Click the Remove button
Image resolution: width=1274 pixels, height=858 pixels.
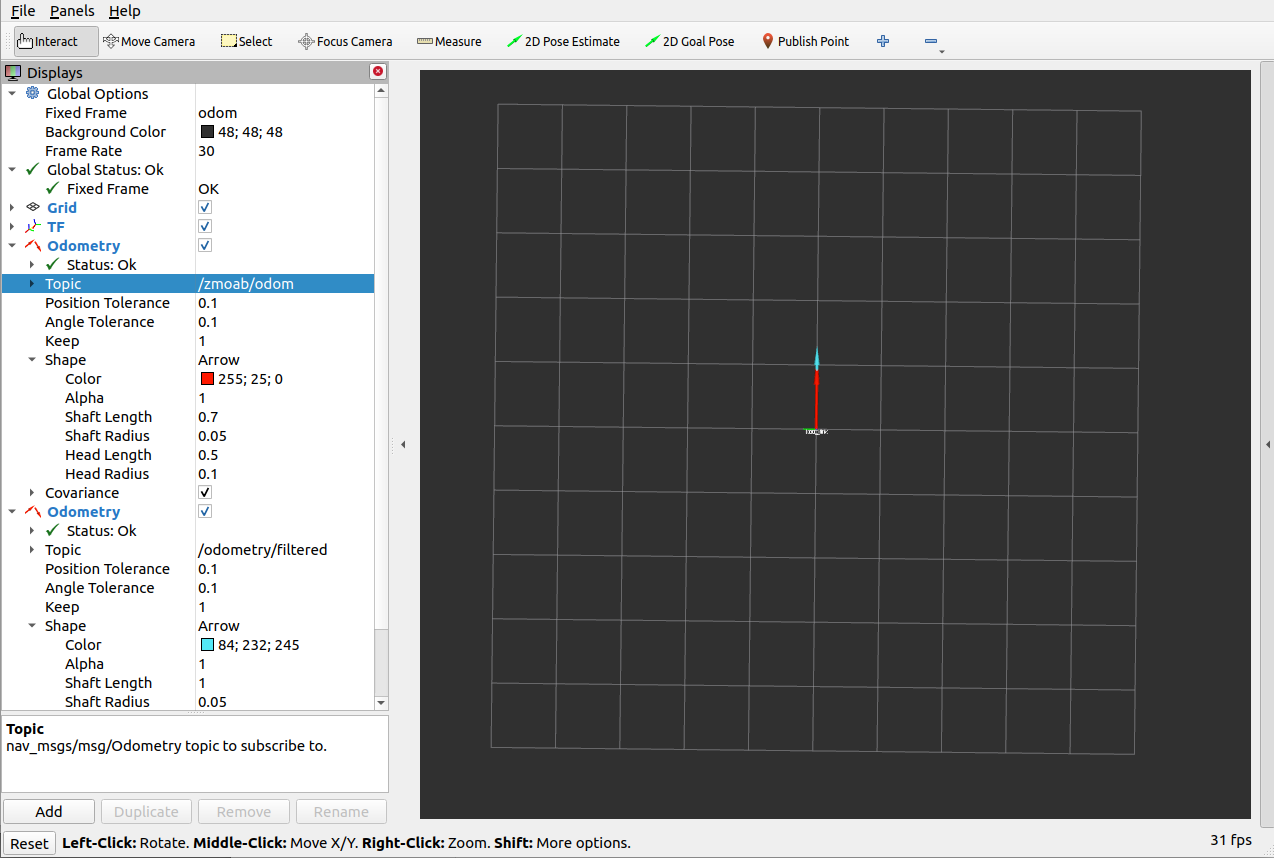tap(244, 811)
